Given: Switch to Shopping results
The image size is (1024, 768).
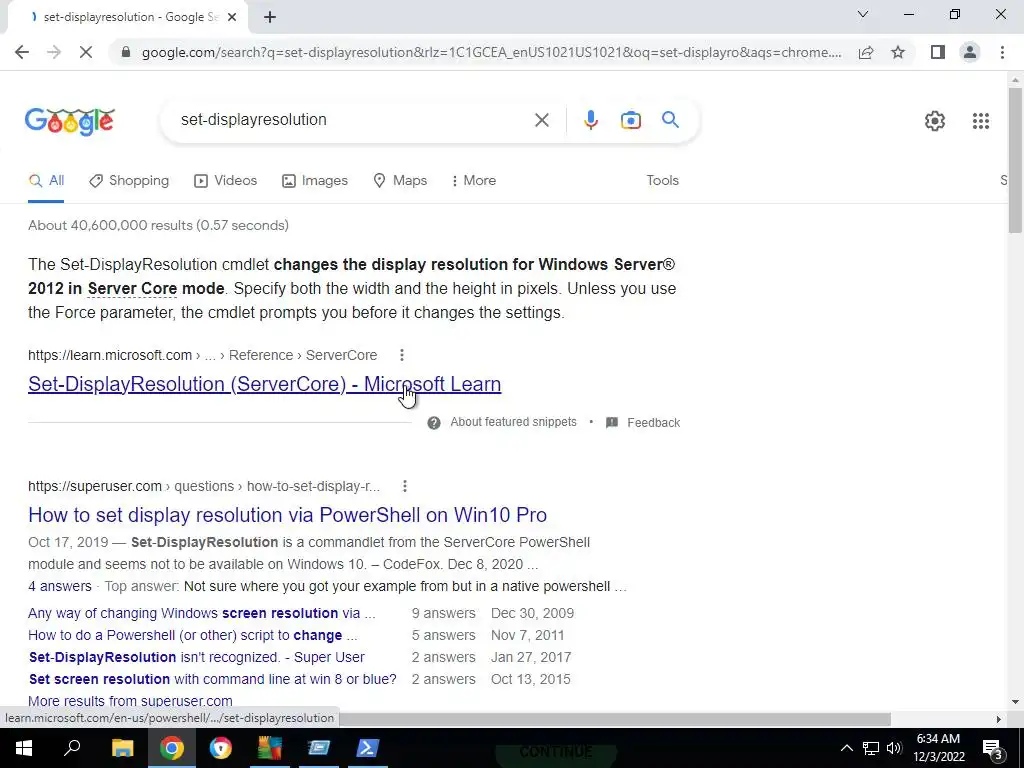Looking at the screenshot, I should pyautogui.click(x=129, y=181).
